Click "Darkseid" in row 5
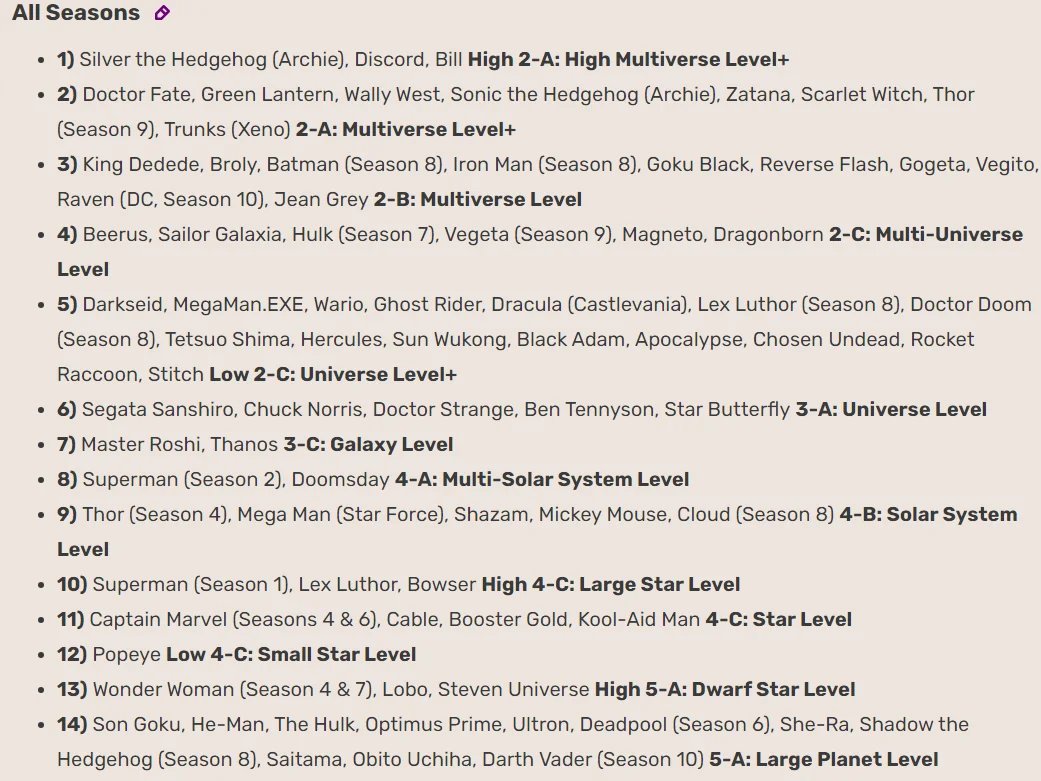Image resolution: width=1041 pixels, height=781 pixels. point(122,304)
